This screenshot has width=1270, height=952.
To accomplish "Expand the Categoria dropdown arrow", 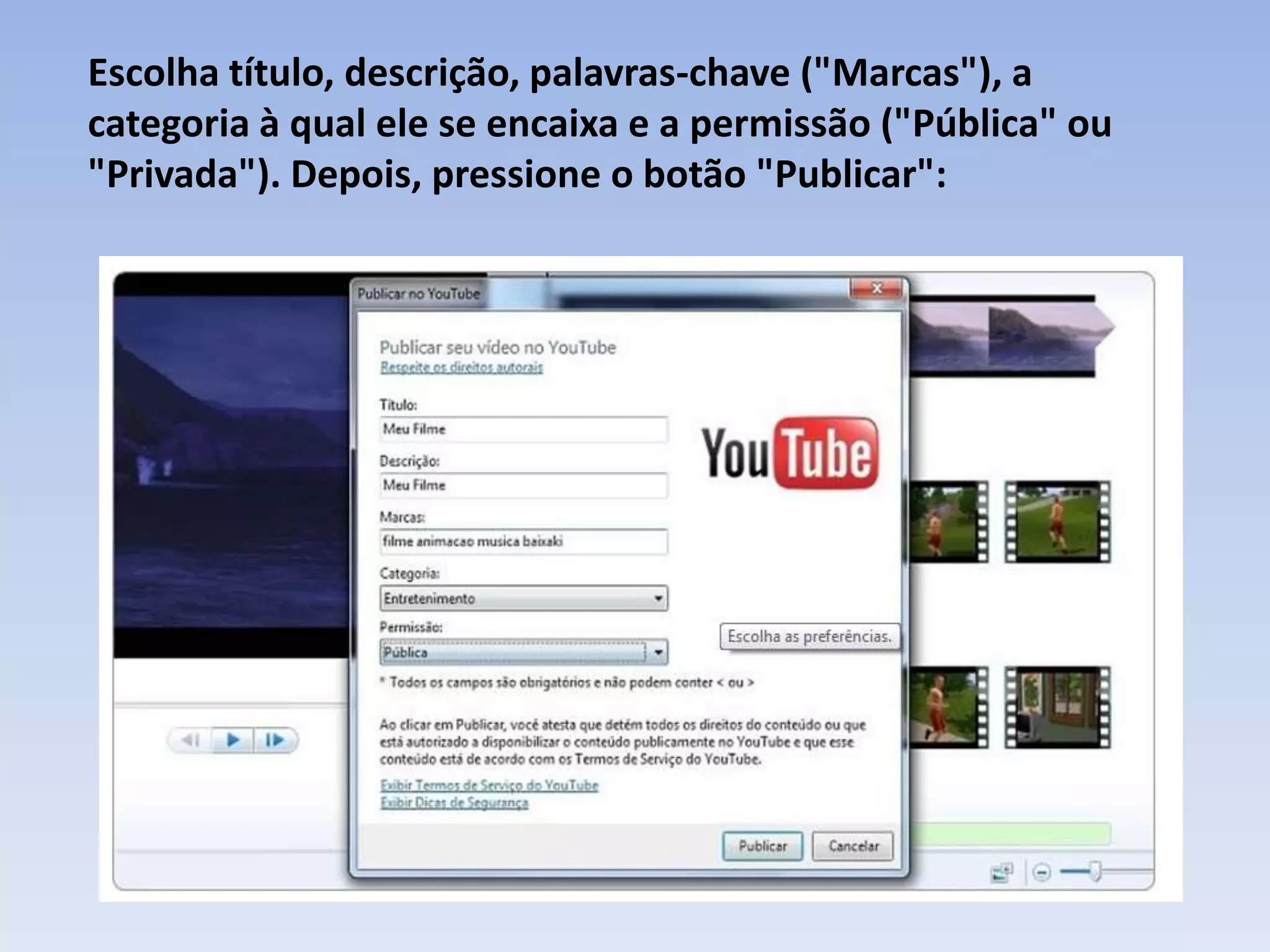I will (x=659, y=599).
